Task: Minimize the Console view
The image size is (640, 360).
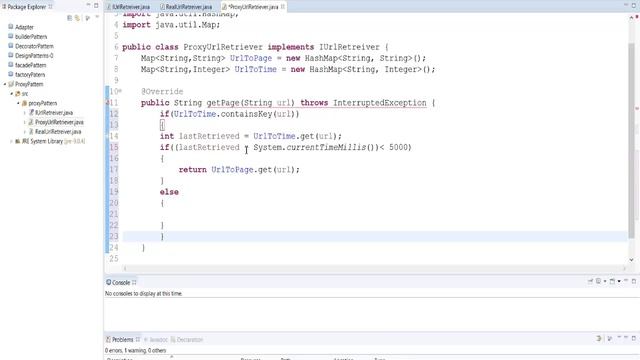Action: (626, 281)
